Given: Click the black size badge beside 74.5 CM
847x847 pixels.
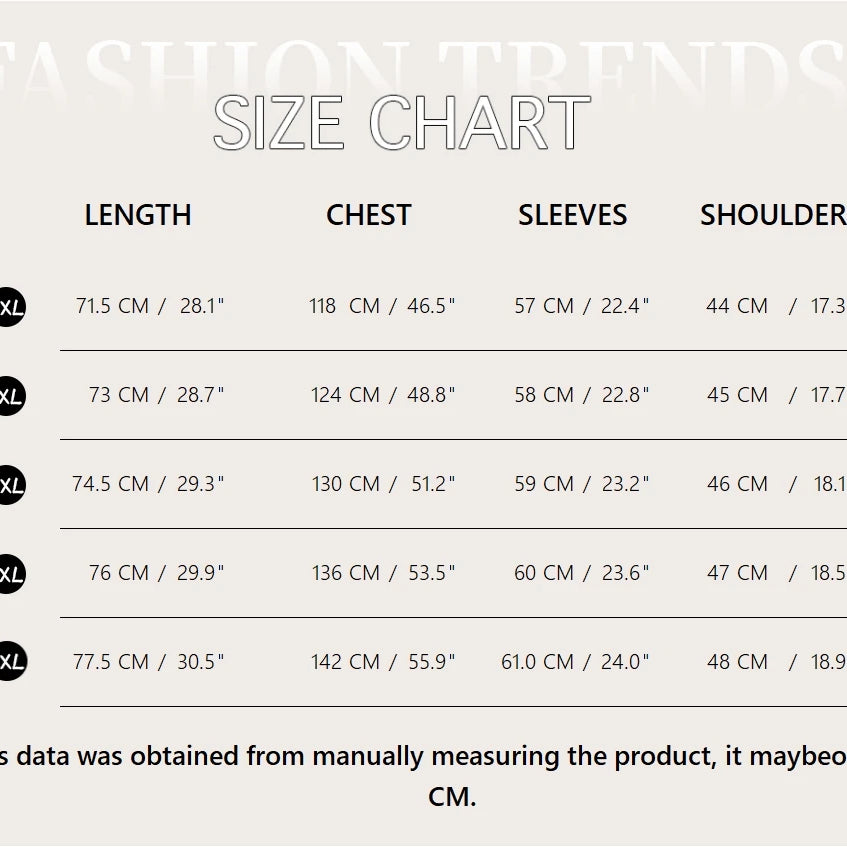Looking at the screenshot, I should pos(10,484).
